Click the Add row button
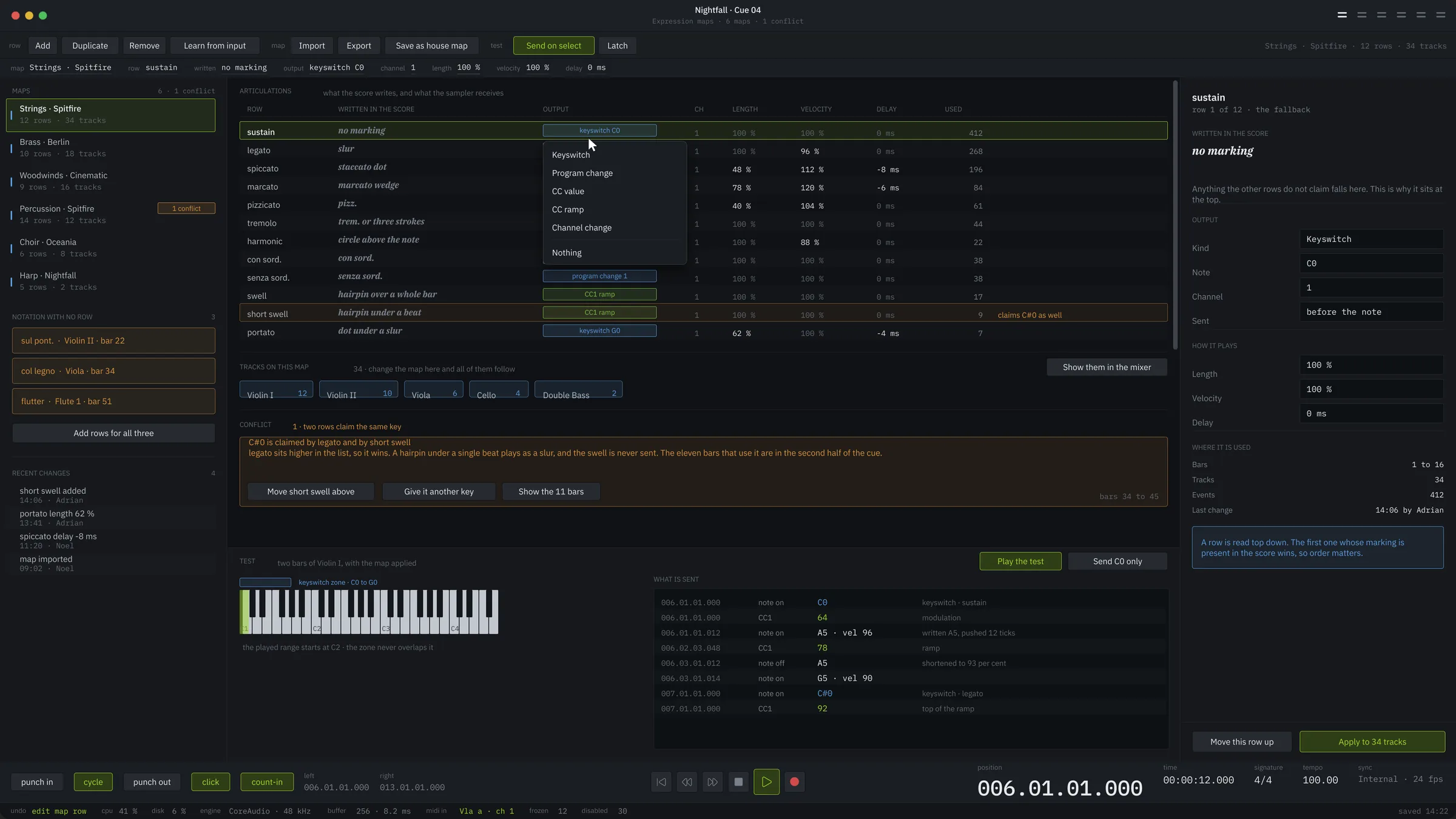Viewport: 1456px width, 819px height. click(42, 45)
